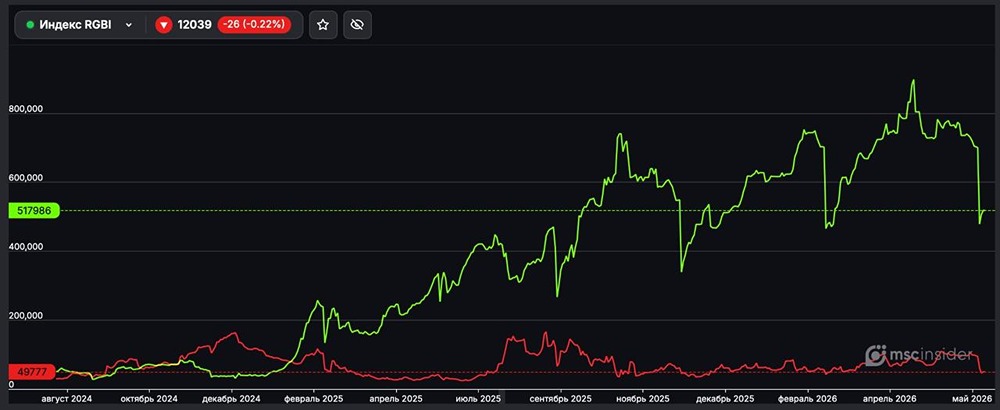Click the 200,000 axis gridline label
Screen dimensions: 1000x410
26,316
